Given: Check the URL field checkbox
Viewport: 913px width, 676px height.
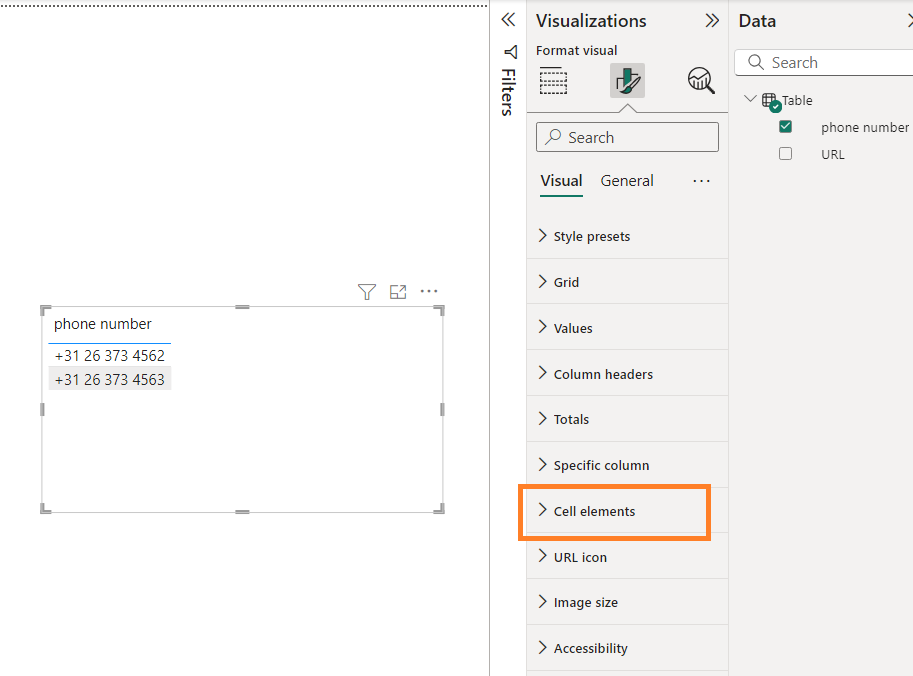Looking at the screenshot, I should coord(785,154).
